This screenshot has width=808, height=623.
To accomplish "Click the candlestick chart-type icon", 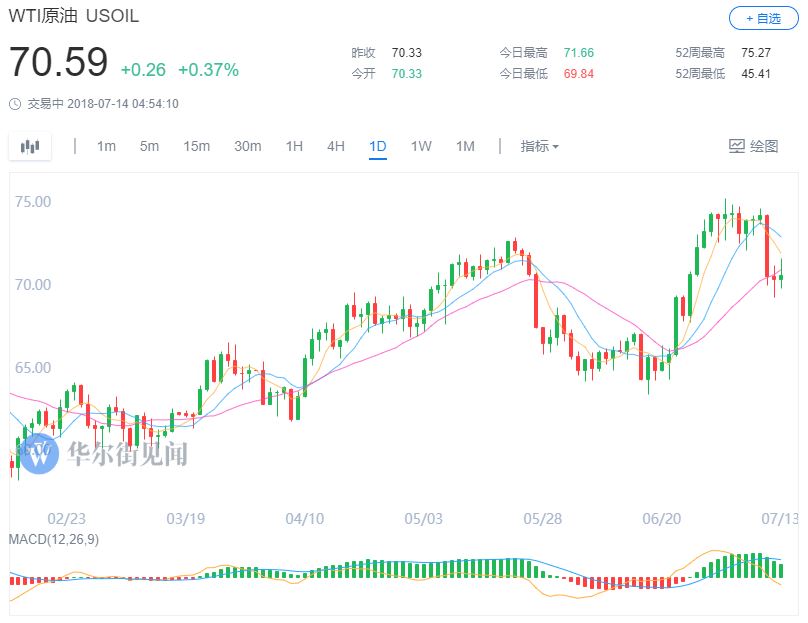I will (x=30, y=146).
